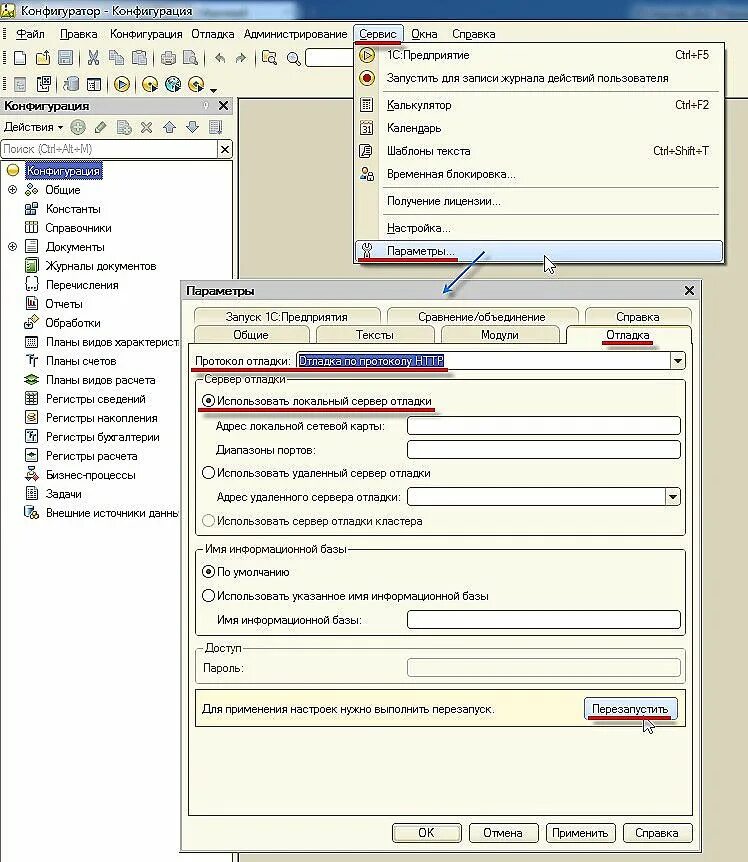Click Отмена button

click(x=503, y=833)
